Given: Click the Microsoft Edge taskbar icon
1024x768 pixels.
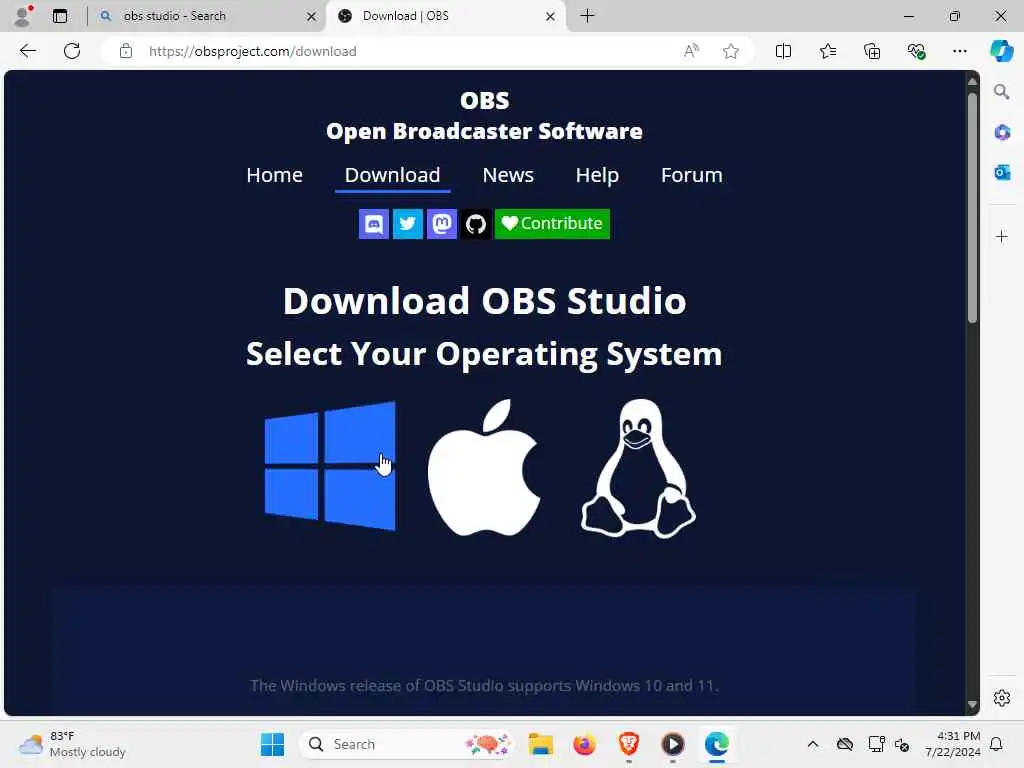Looking at the screenshot, I should tap(716, 744).
